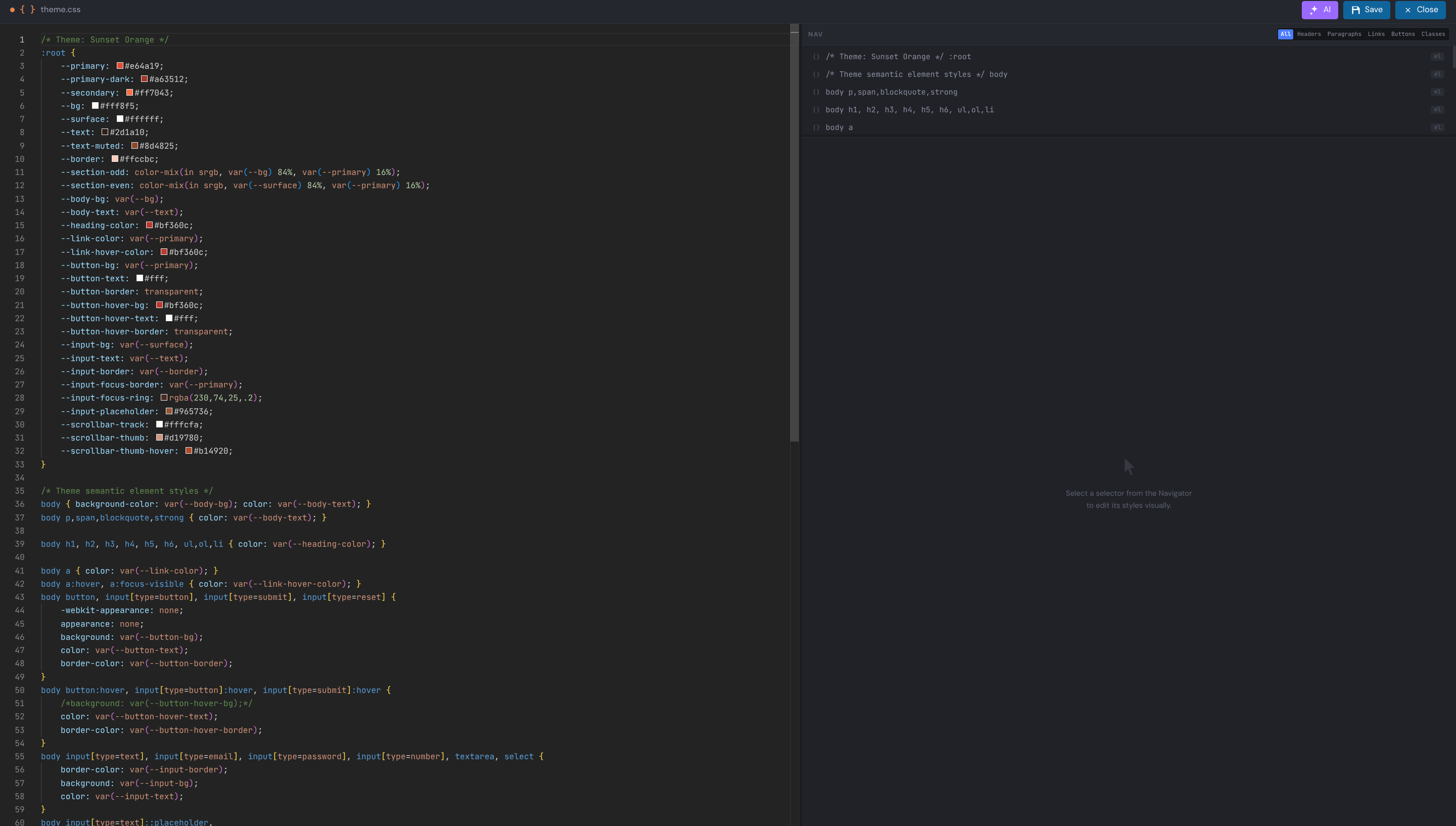1456x826 pixels.
Task: Click '--body-bg: var(--bg);' line
Action: (x=112, y=199)
